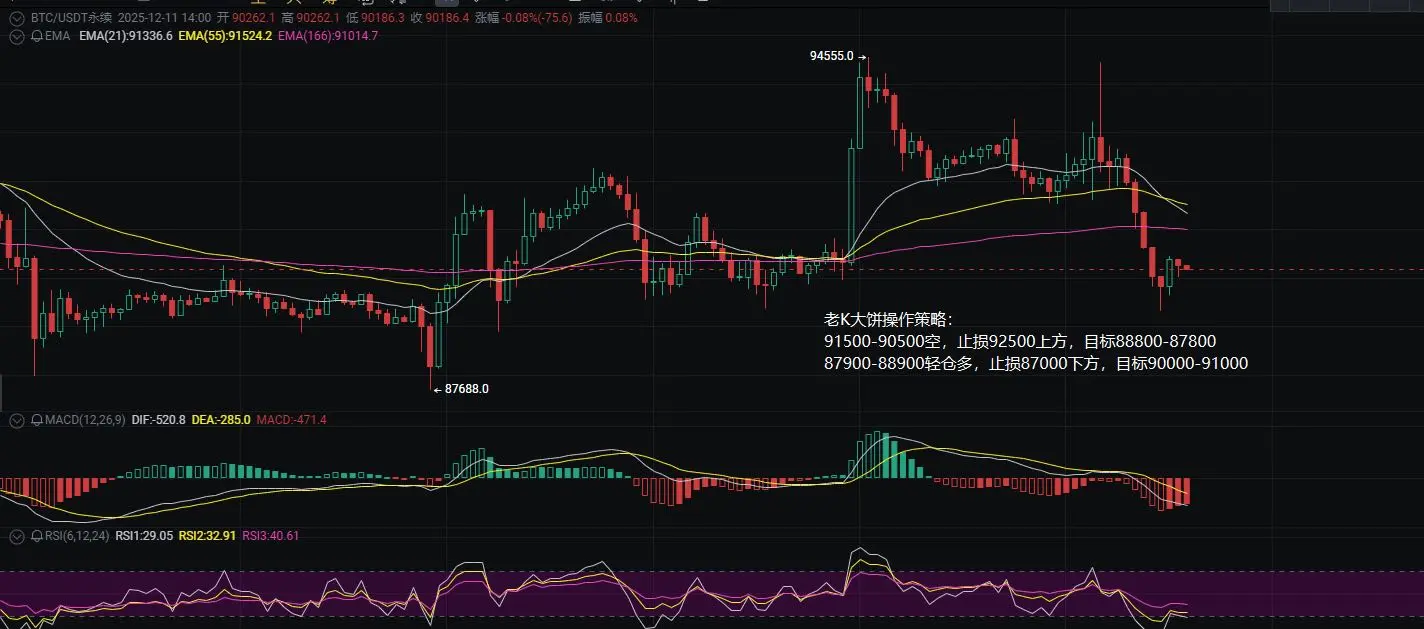1424x629 pixels.
Task: Click the MACD:-471.4 value
Action: tap(291, 420)
